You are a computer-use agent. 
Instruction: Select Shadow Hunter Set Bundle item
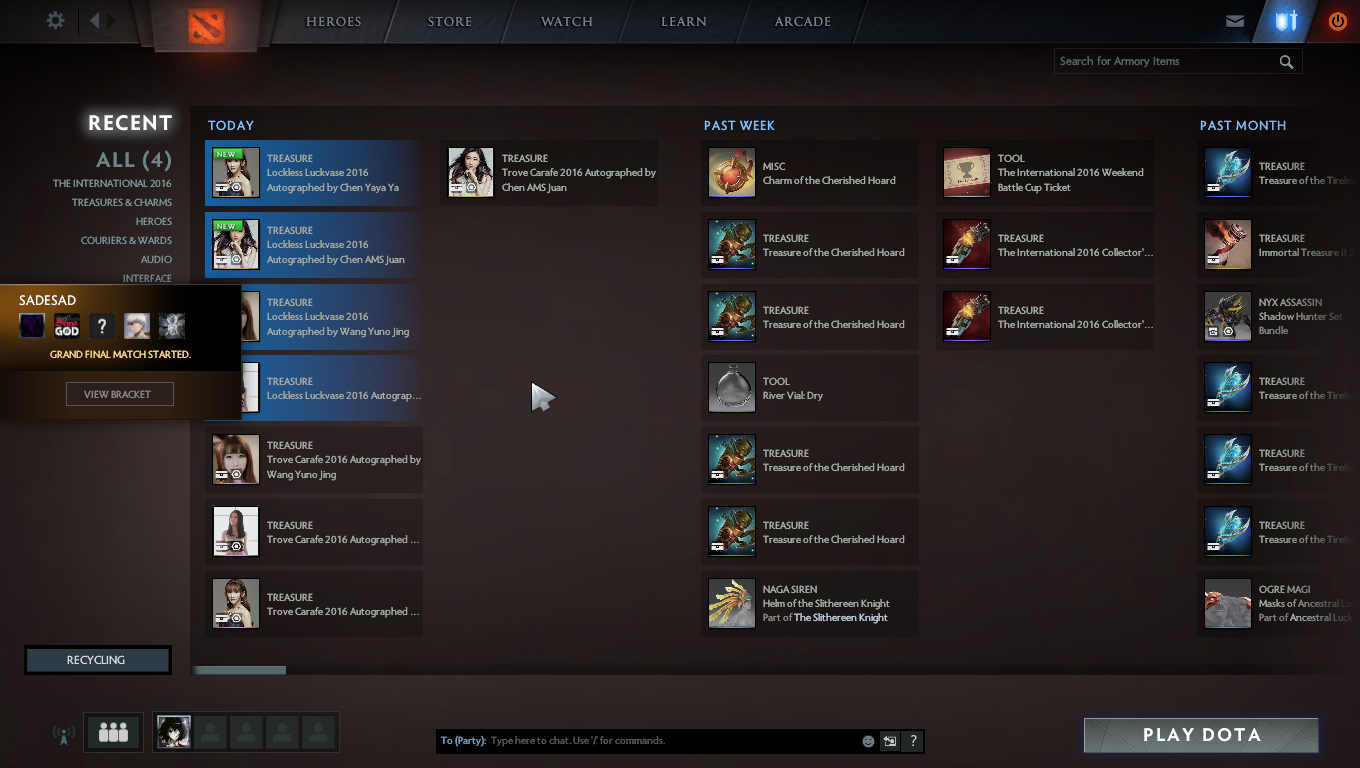[x=1279, y=317]
